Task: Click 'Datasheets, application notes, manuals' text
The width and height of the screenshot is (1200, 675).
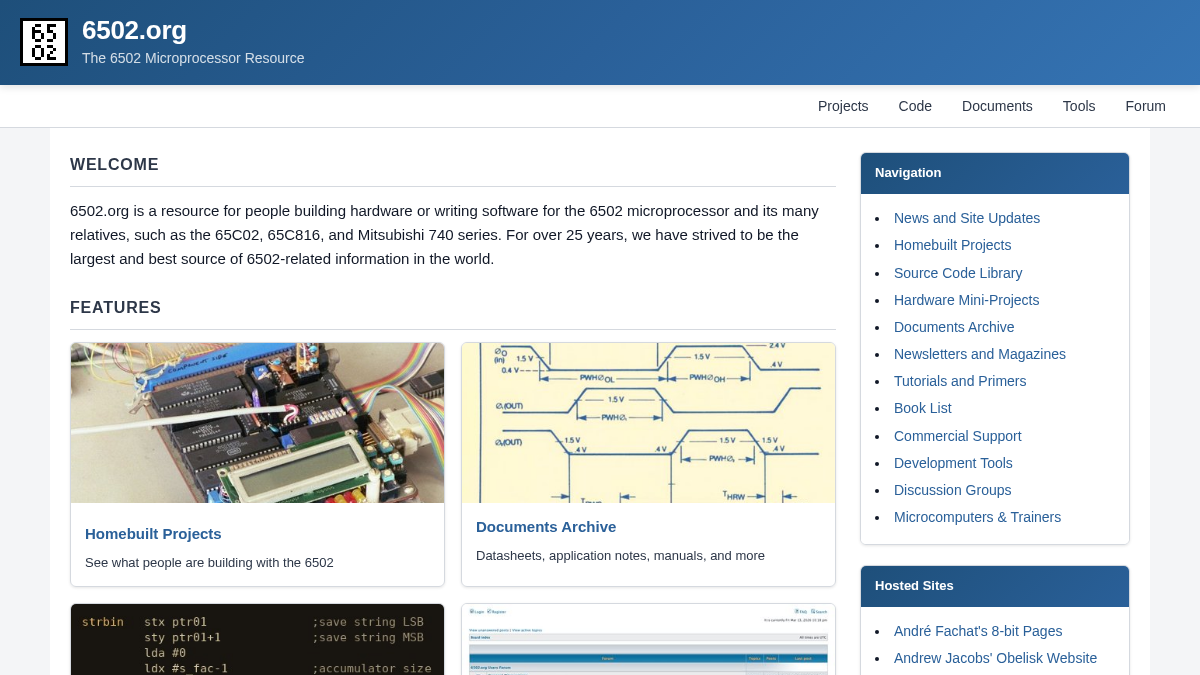Action: click(620, 556)
